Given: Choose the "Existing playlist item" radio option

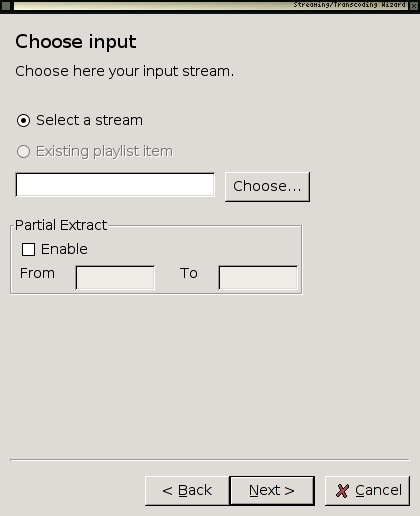Looking at the screenshot, I should point(23,151).
